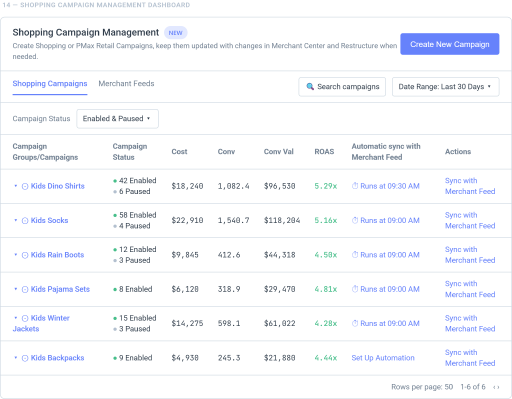
Task: Click the ROAS column header
Action: 324,152
